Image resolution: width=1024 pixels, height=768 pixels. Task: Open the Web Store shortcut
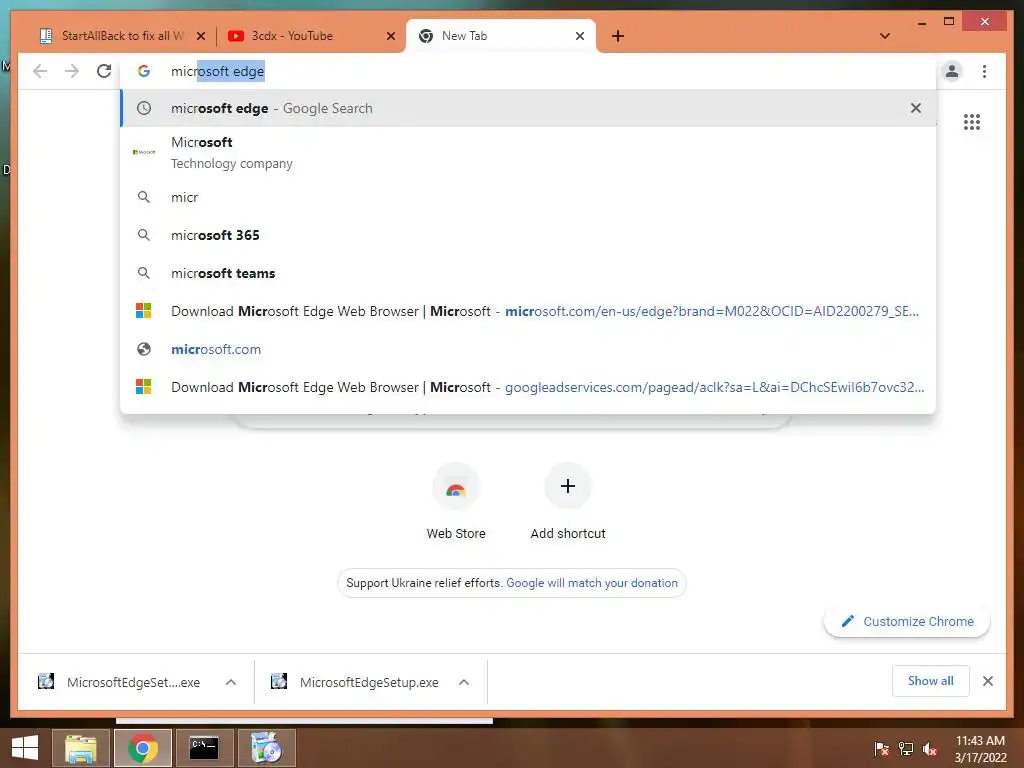coord(456,503)
